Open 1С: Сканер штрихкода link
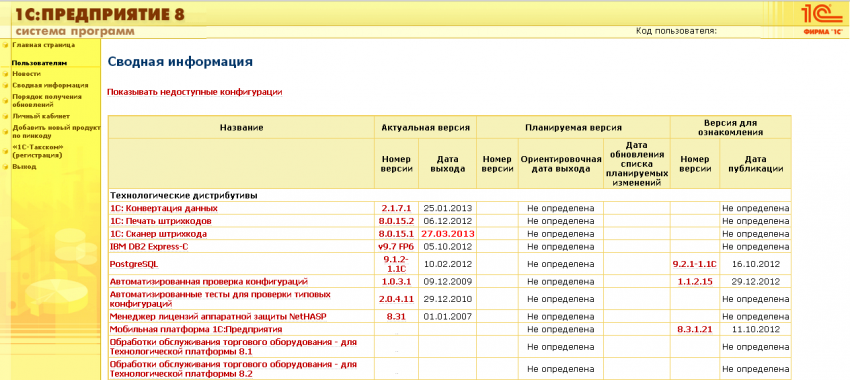This screenshot has width=850, height=380. [158, 234]
